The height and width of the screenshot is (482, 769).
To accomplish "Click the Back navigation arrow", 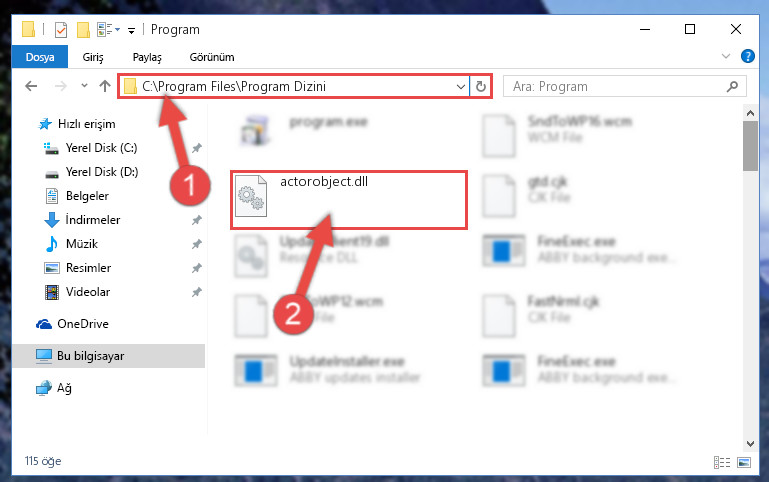I will 31,86.
